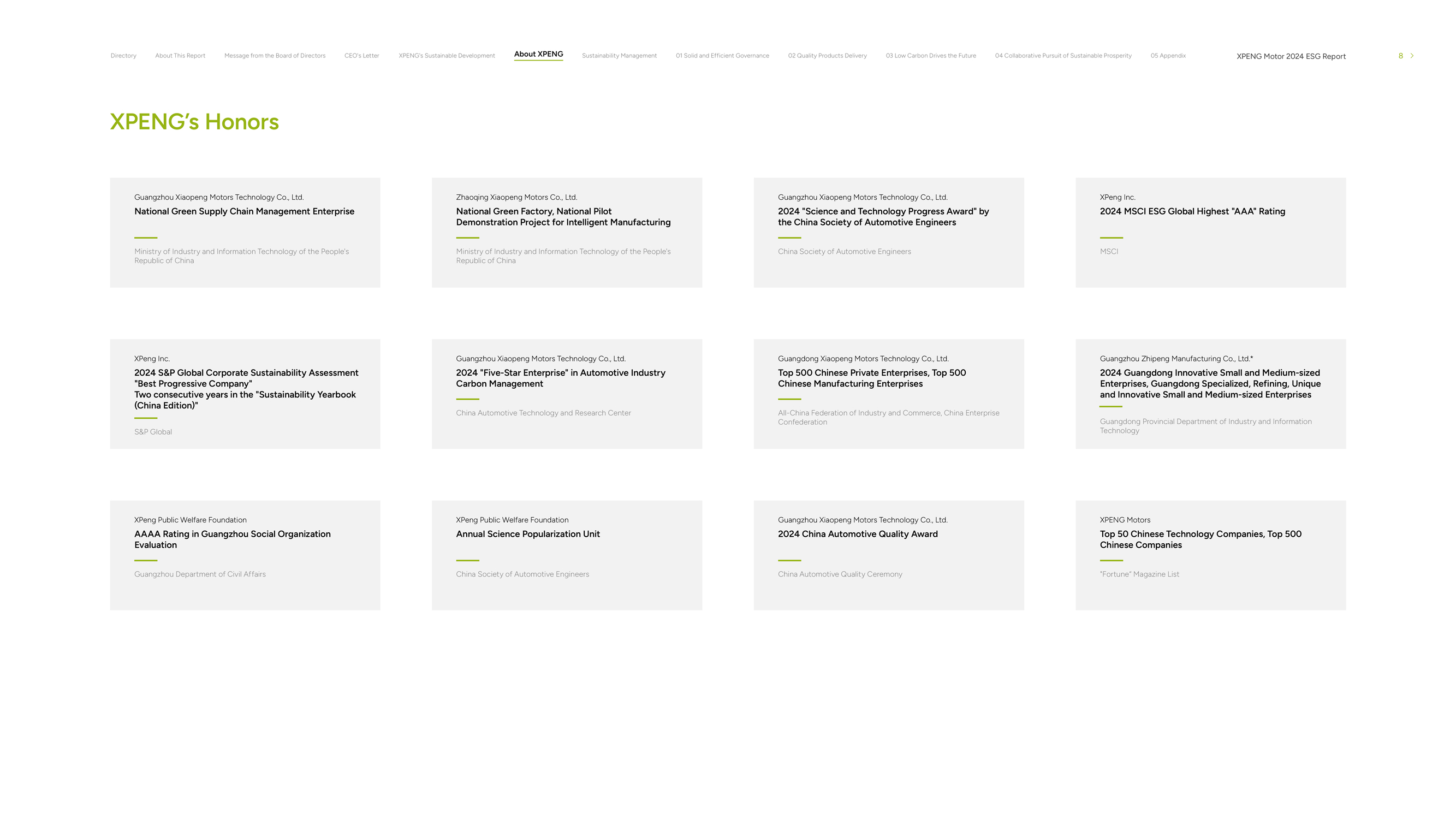Select the About XPENG tab

click(x=538, y=54)
